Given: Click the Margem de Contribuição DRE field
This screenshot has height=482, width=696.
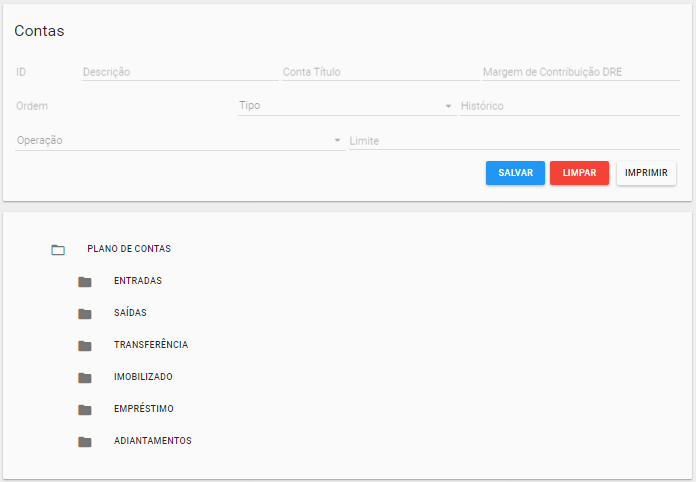Looking at the screenshot, I should pos(580,72).
